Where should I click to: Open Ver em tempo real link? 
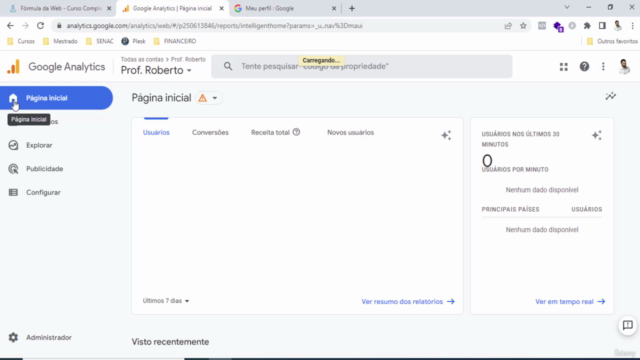tap(570, 302)
